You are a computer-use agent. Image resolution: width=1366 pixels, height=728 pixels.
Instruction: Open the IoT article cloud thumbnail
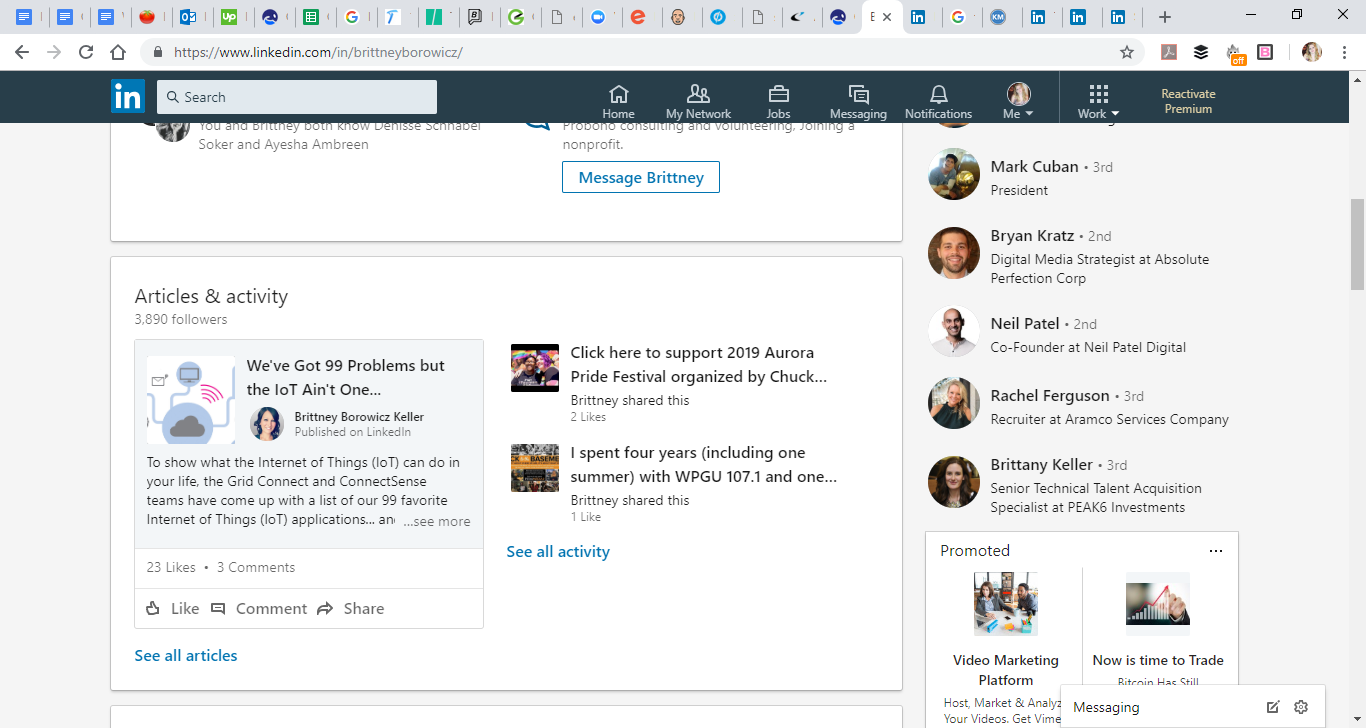[x=191, y=400]
